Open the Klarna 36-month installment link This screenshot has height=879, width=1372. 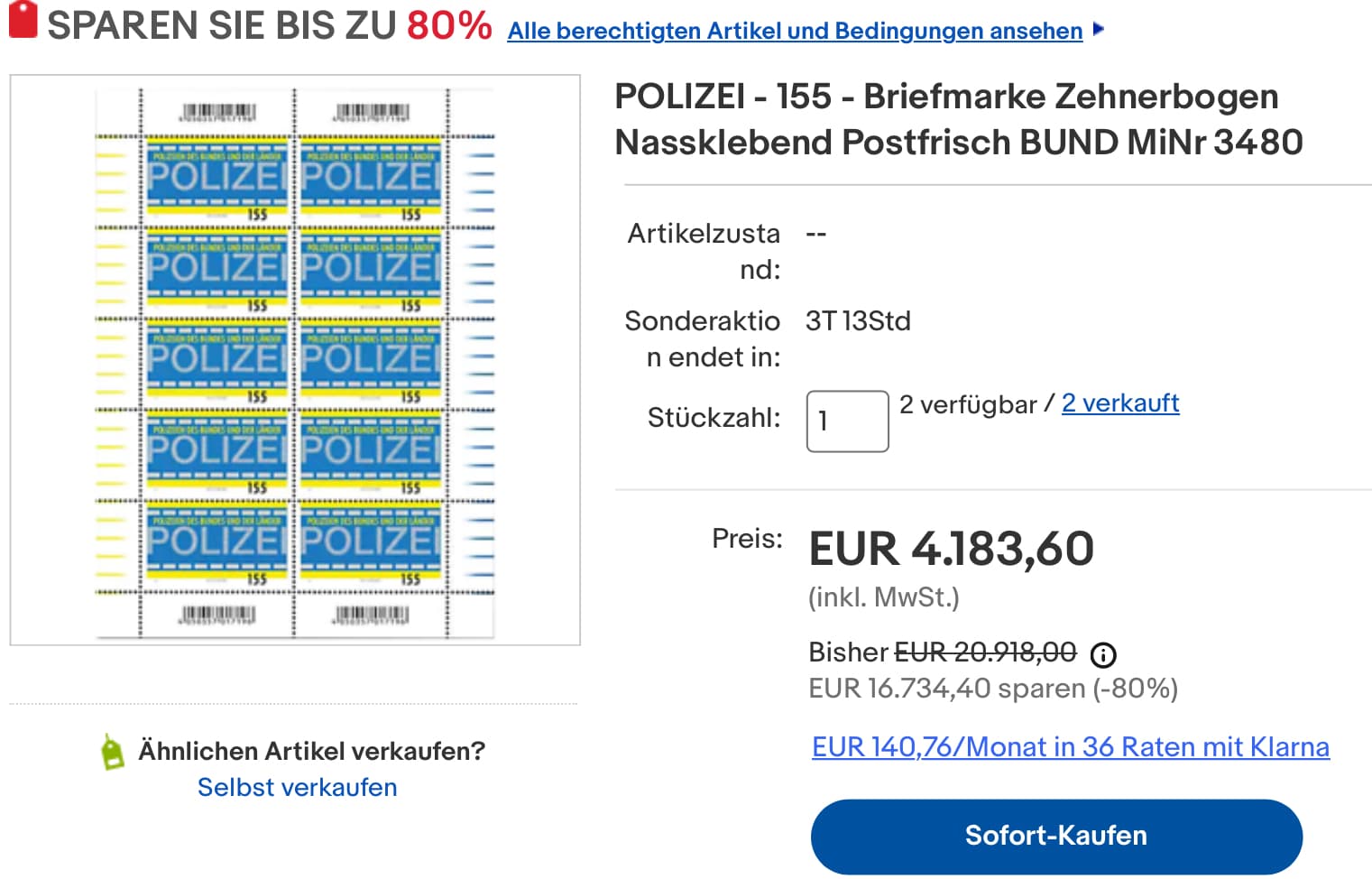1070,747
